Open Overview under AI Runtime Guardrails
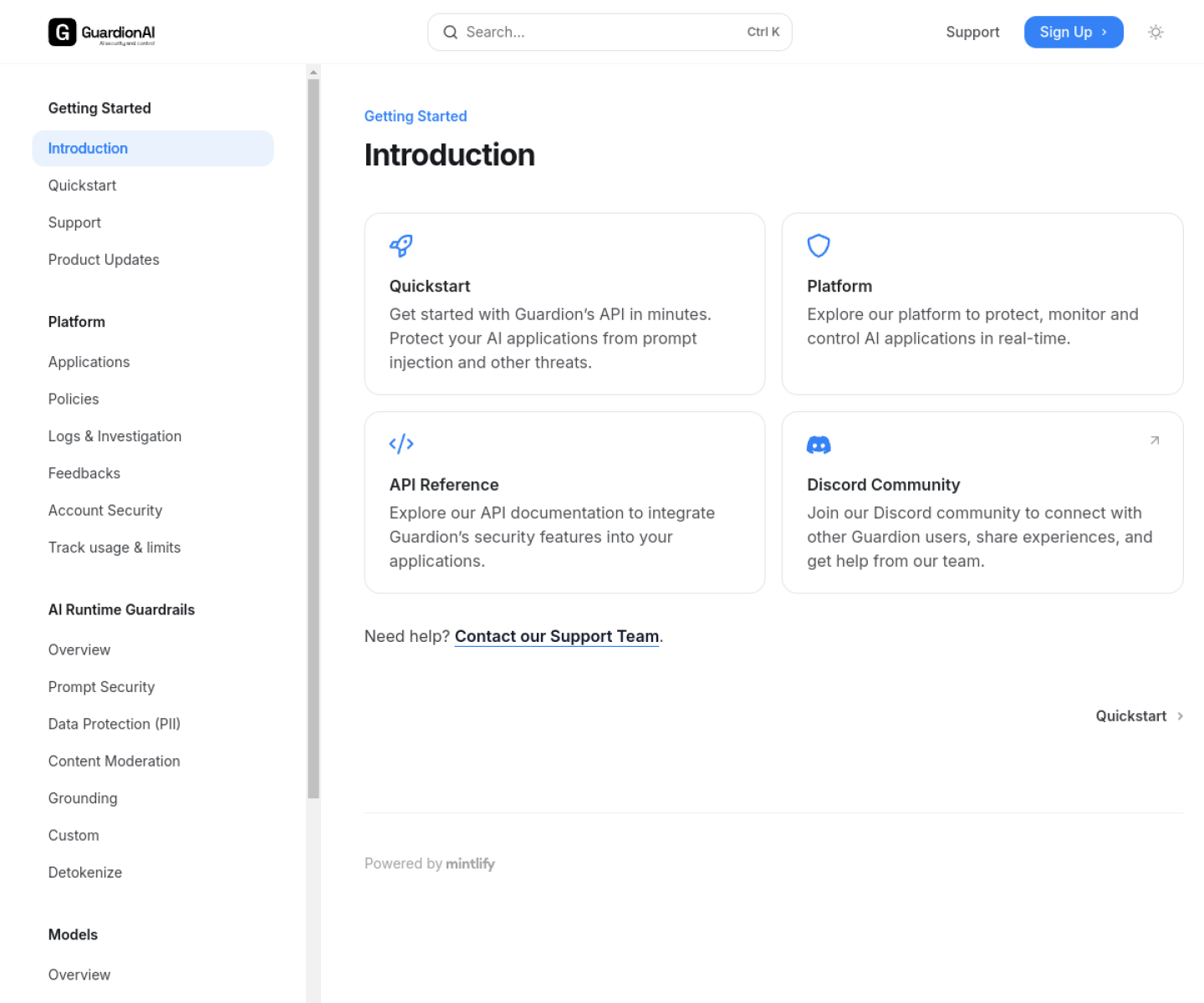This screenshot has height=1003, width=1204. tap(153, 649)
